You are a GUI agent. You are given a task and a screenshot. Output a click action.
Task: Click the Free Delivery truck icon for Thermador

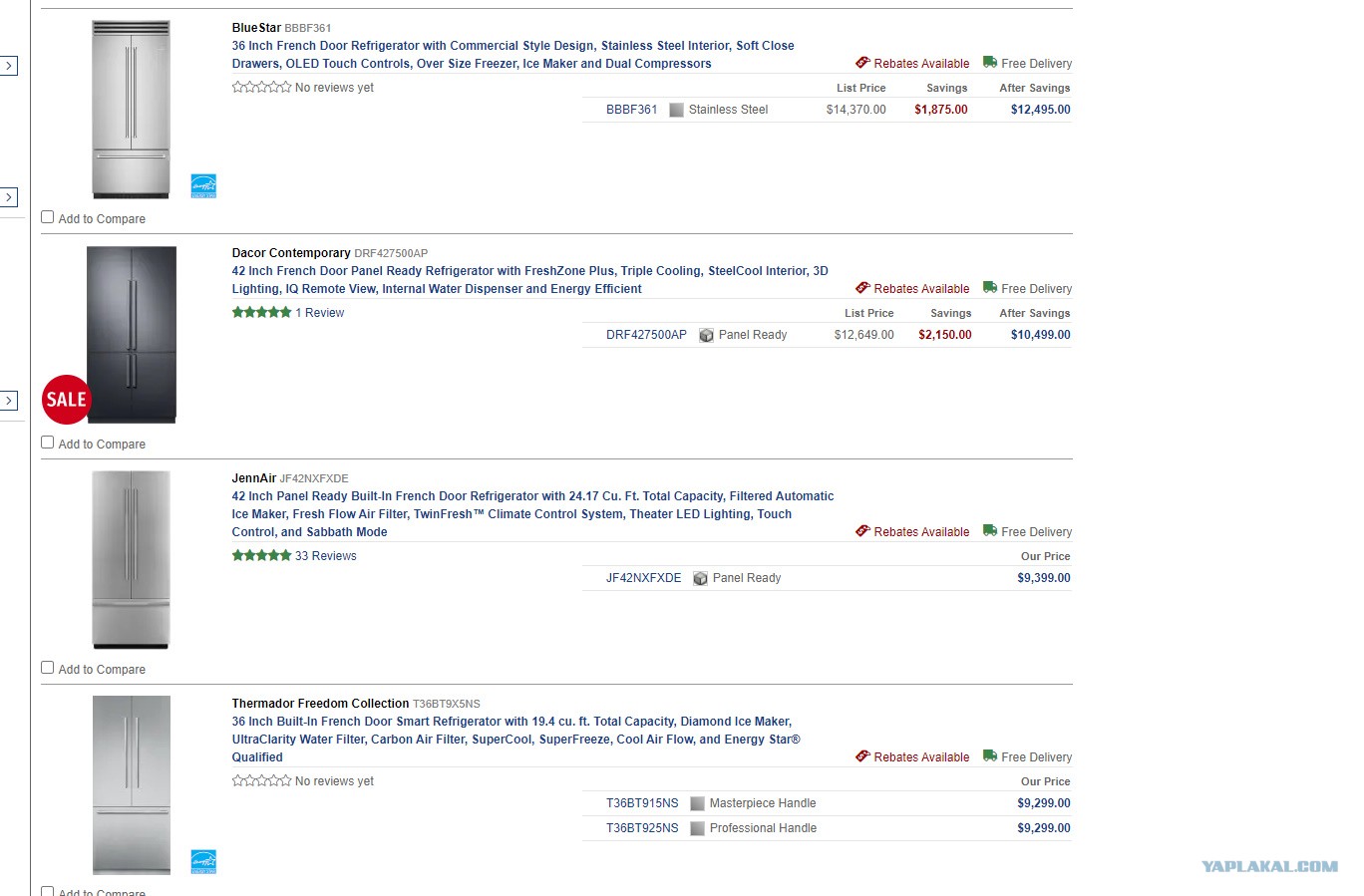pos(989,755)
